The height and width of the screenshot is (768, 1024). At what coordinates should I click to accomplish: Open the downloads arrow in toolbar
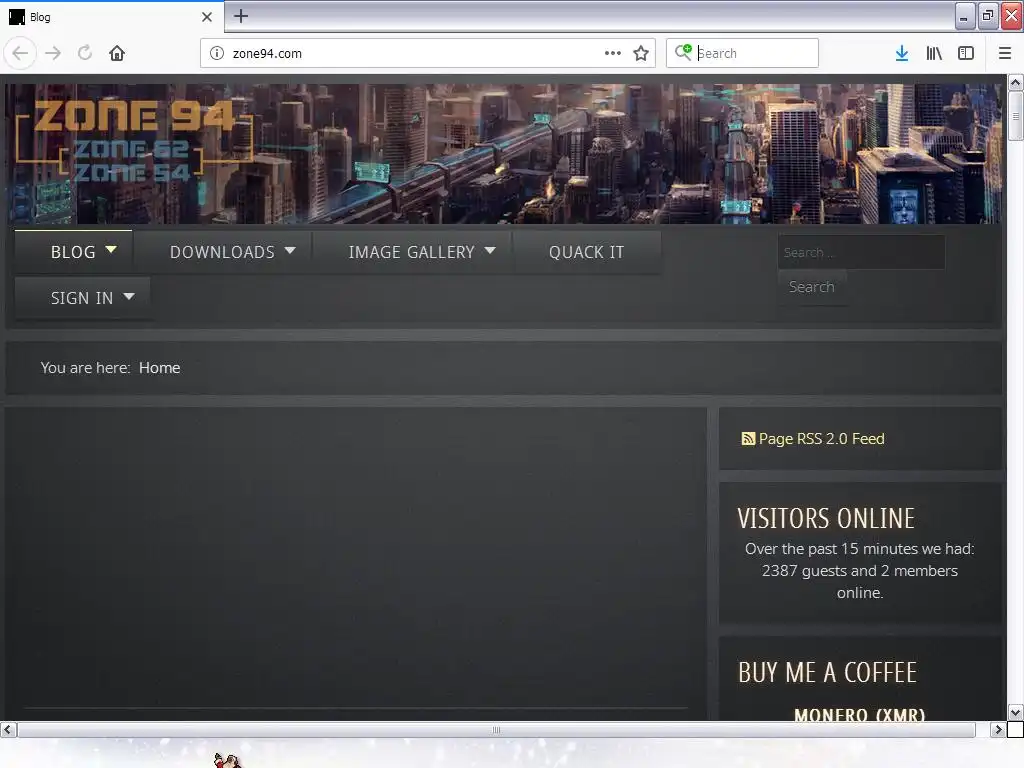(902, 53)
